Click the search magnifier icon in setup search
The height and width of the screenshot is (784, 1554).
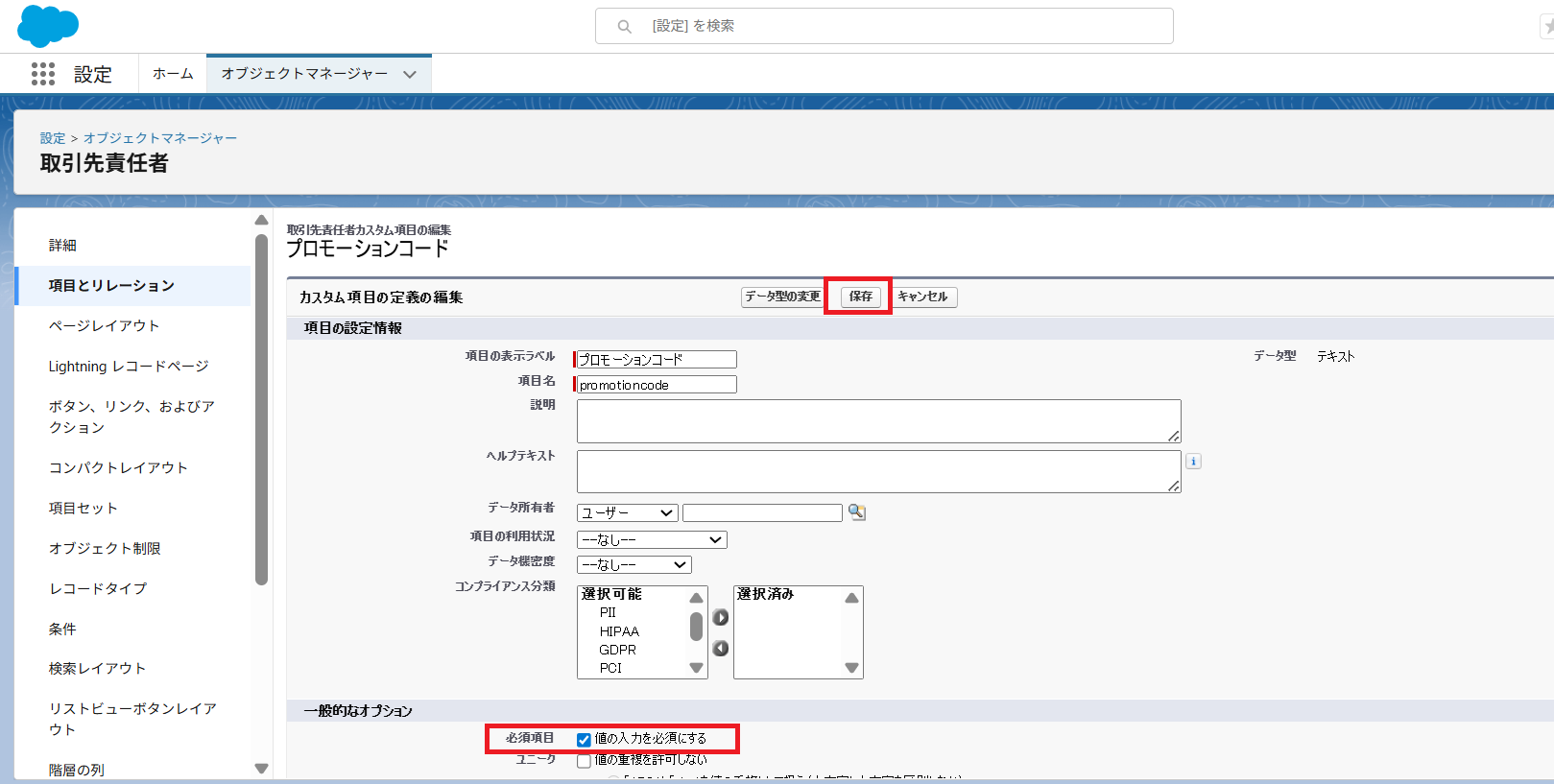(x=624, y=27)
